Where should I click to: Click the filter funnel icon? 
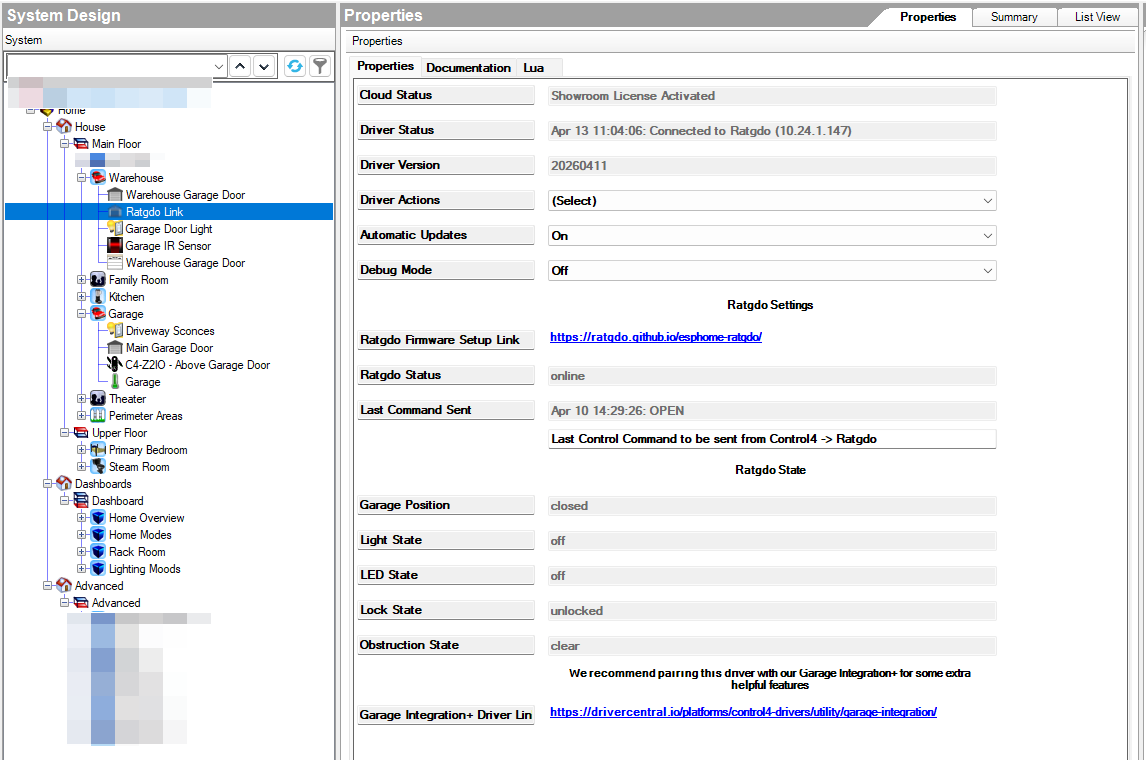pos(319,66)
